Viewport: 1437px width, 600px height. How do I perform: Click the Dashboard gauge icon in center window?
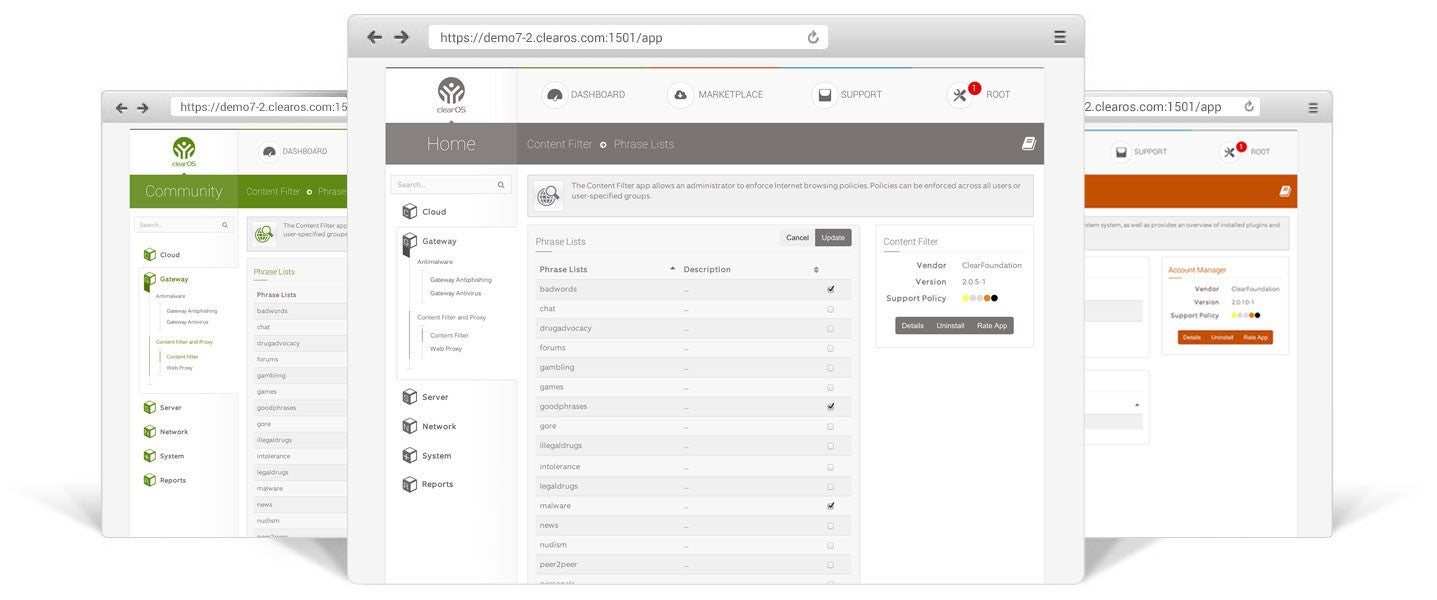pyautogui.click(x=554, y=95)
